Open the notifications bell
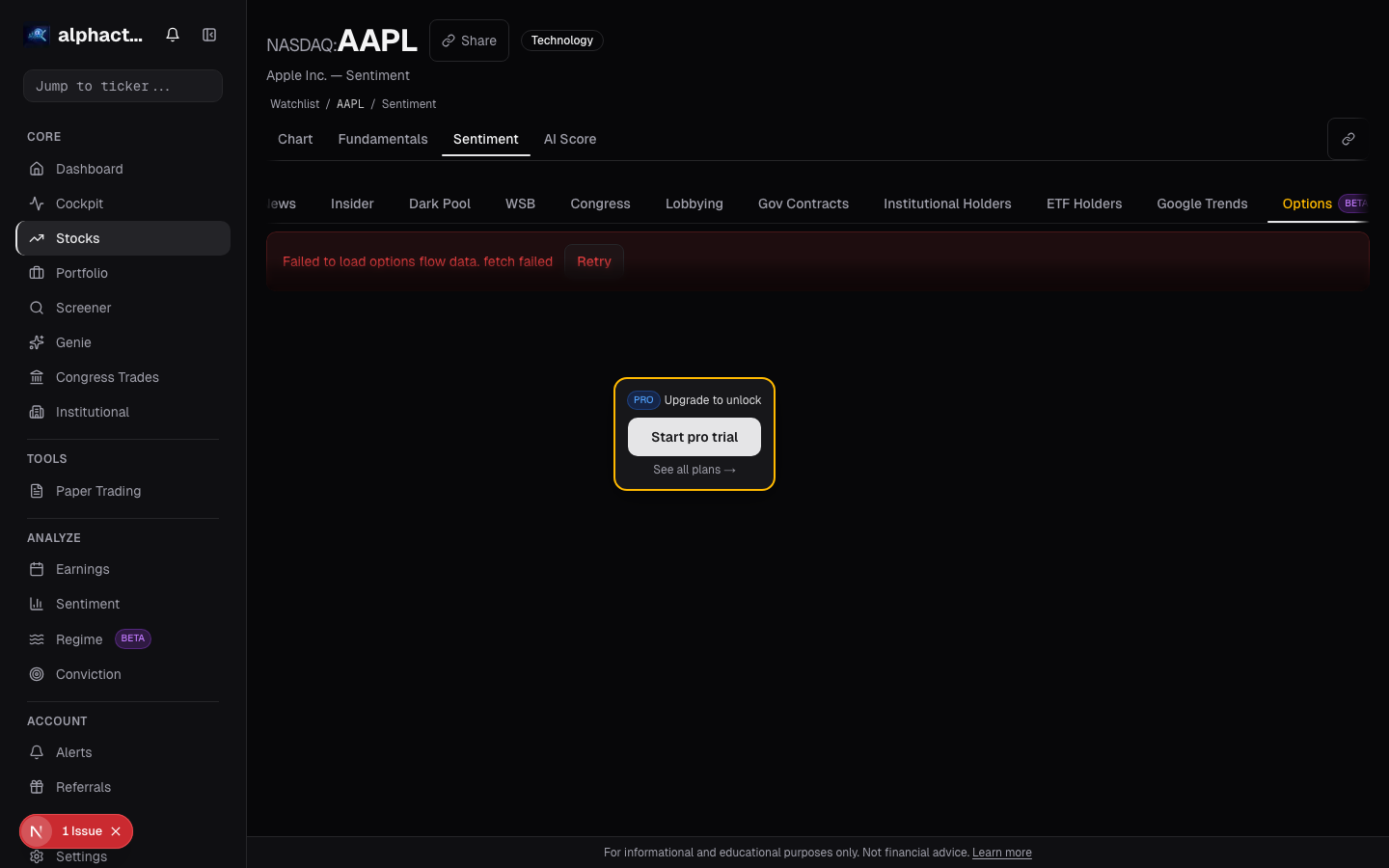Screen dimensions: 1389x868 point(173,35)
